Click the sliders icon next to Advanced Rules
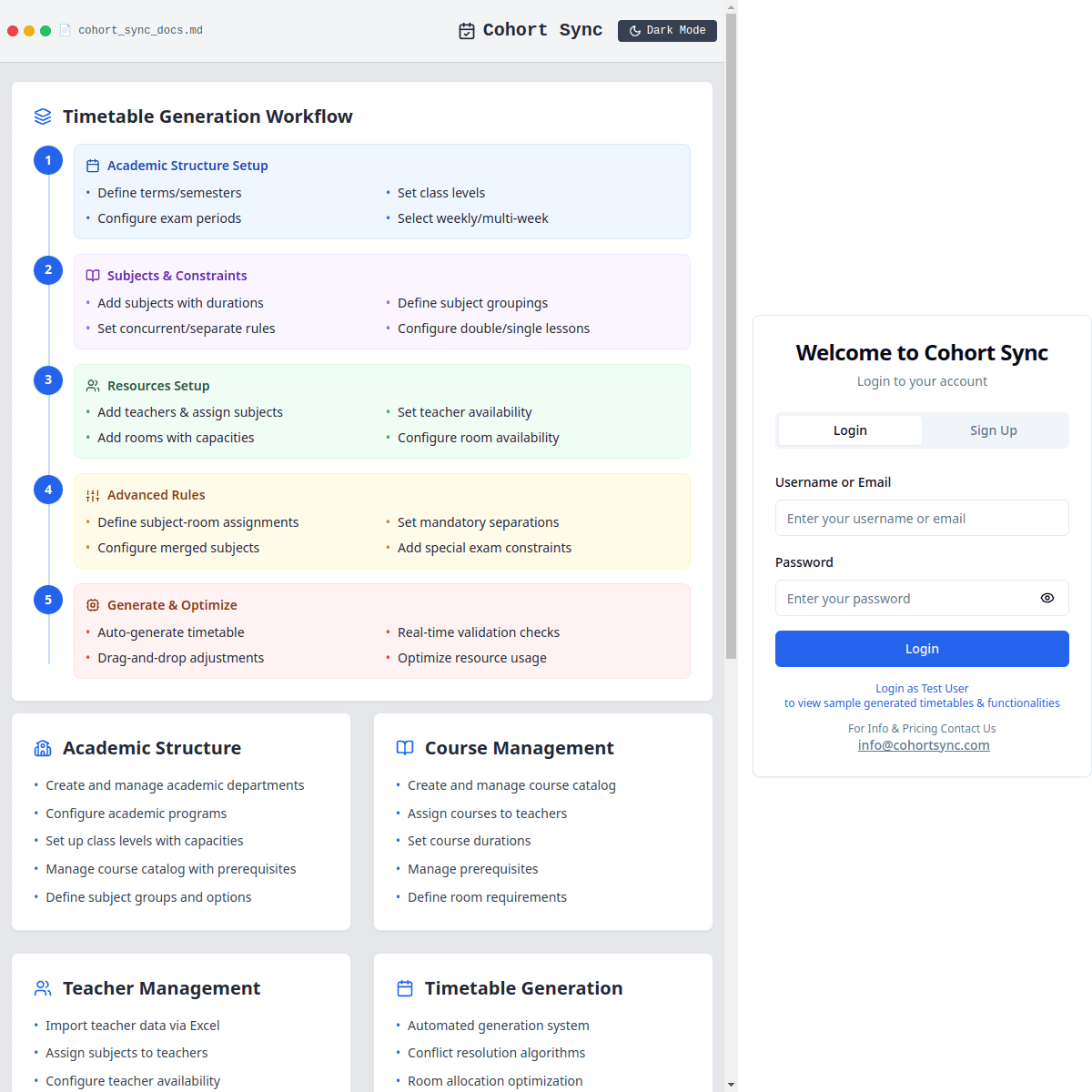The width and height of the screenshot is (1092, 1092). pos(93,496)
